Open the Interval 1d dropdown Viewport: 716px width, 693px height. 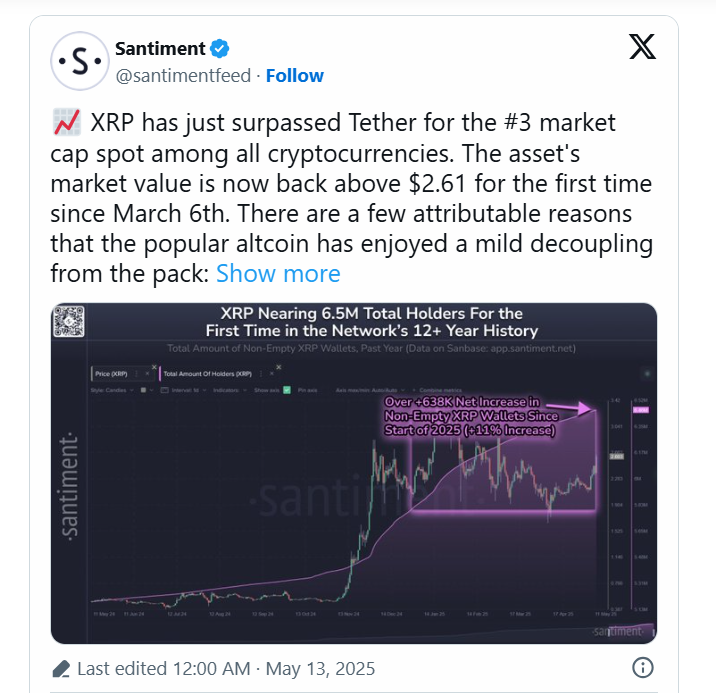point(184,390)
